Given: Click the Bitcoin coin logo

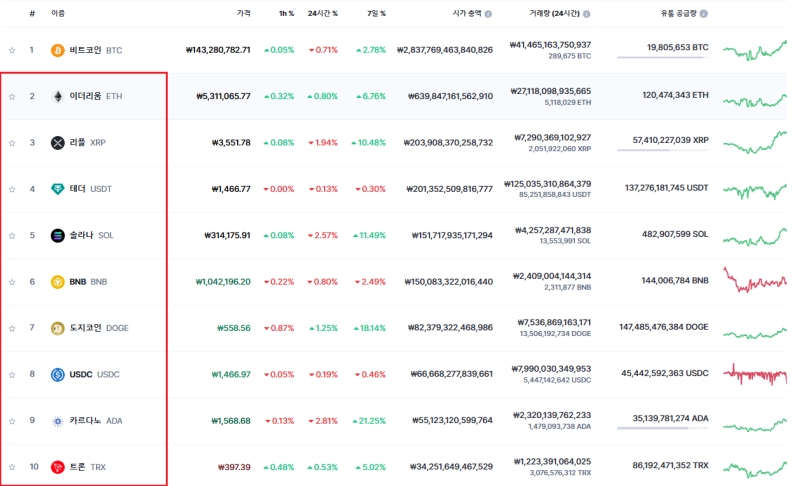Looking at the screenshot, I should pyautogui.click(x=58, y=50).
